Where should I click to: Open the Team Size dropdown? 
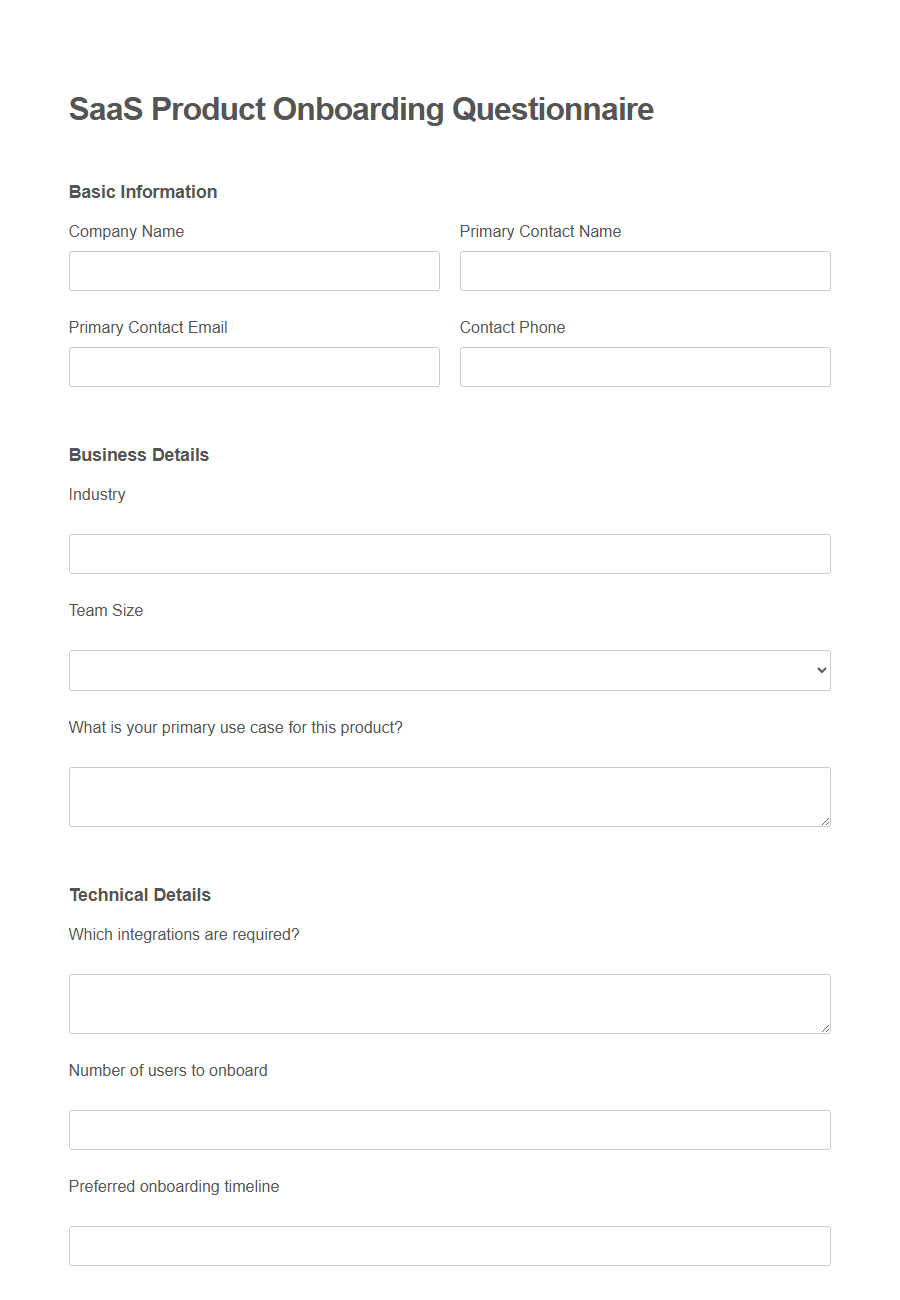click(449, 670)
